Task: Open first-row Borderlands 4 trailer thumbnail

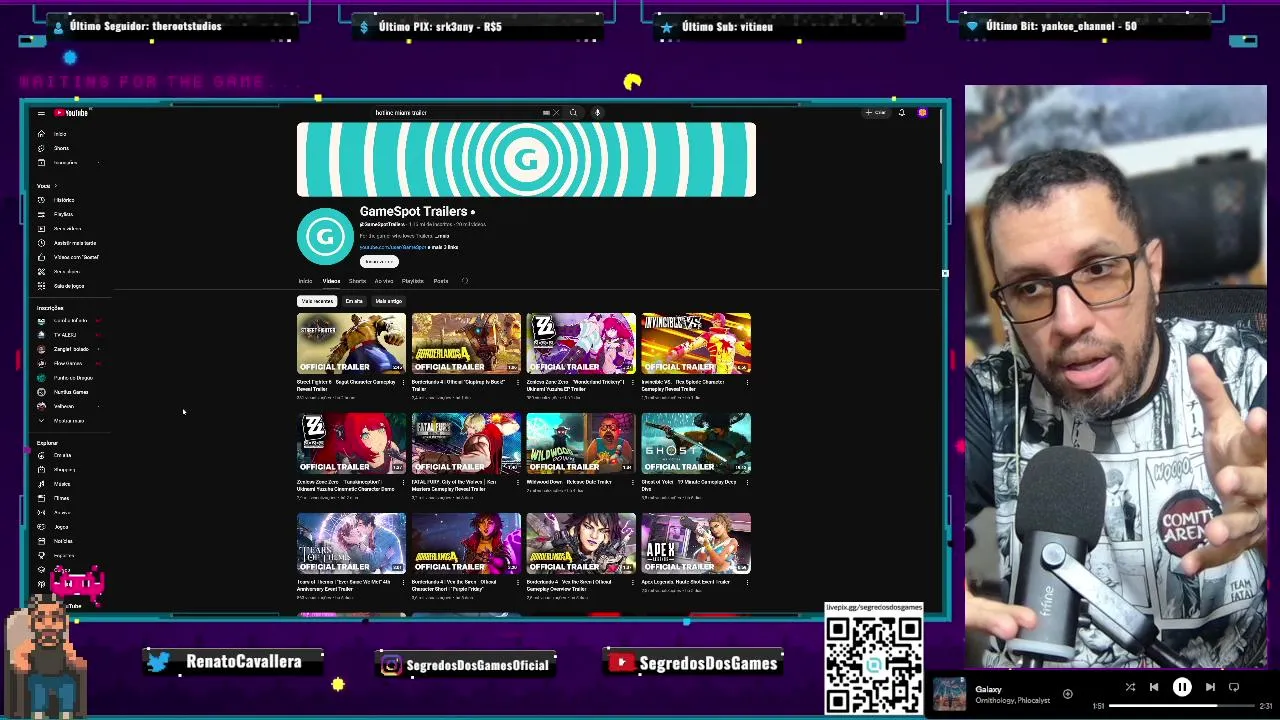Action: (x=466, y=343)
